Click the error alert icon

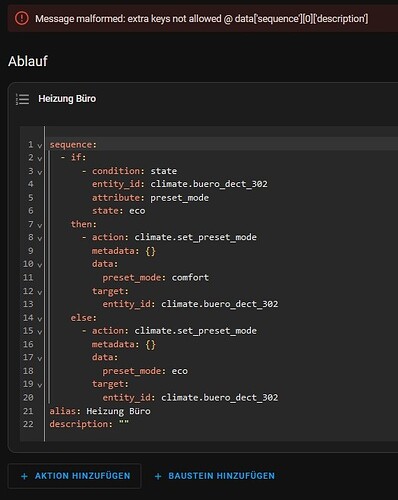point(22,18)
